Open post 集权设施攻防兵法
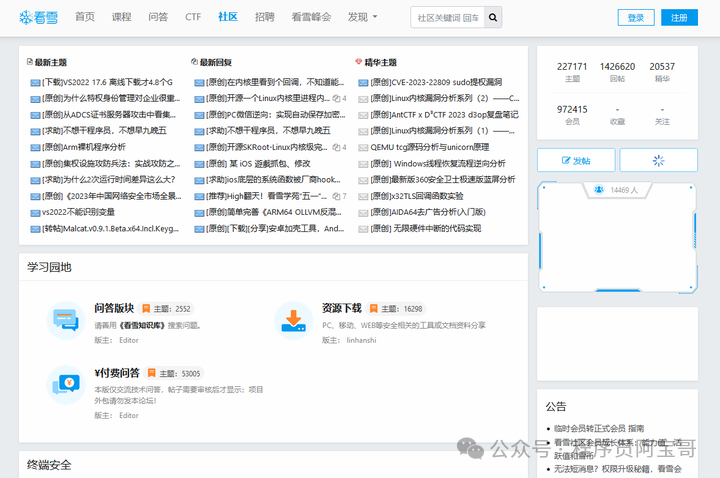720x478 pixels. (111, 163)
